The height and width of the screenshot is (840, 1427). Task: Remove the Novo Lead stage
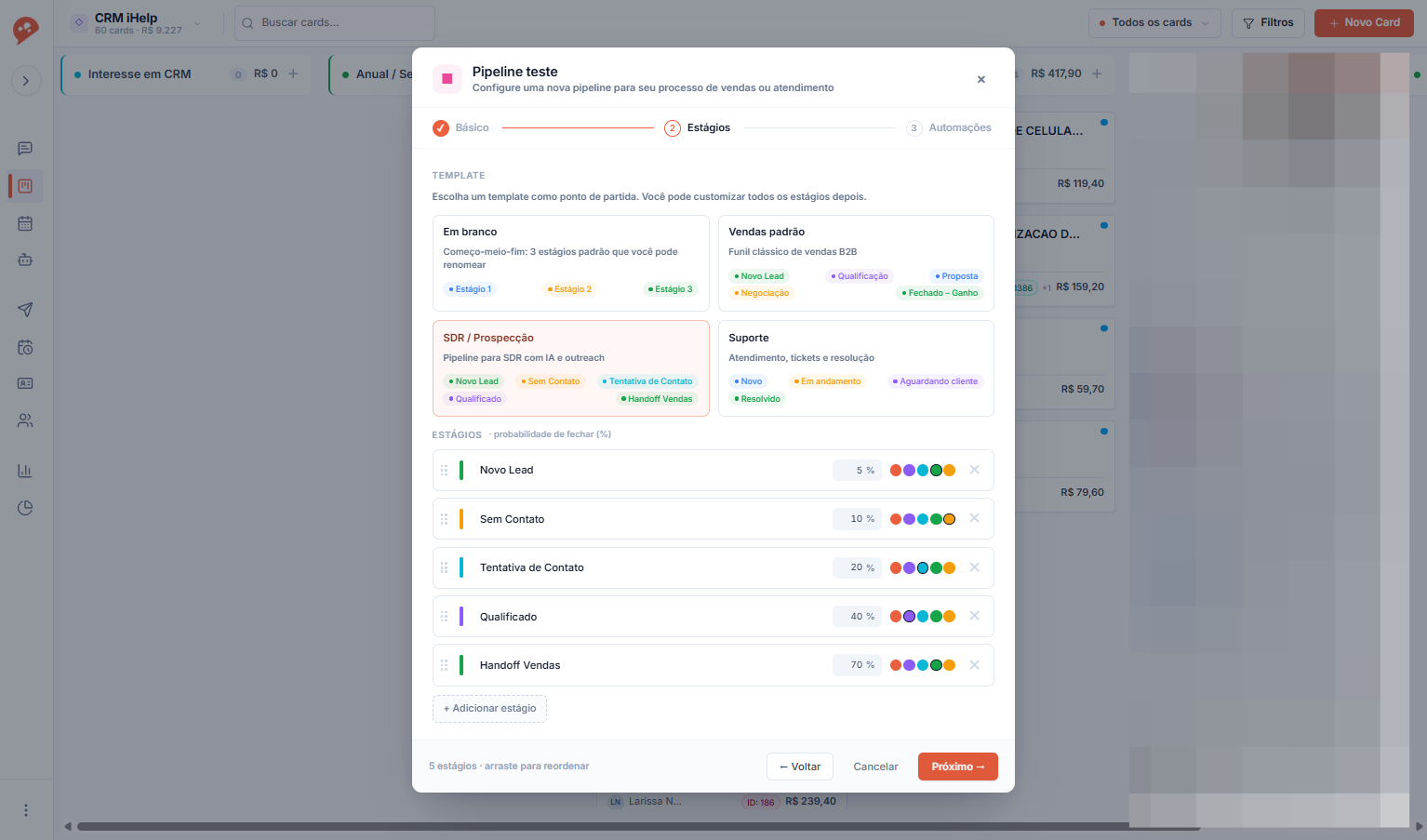[975, 470]
